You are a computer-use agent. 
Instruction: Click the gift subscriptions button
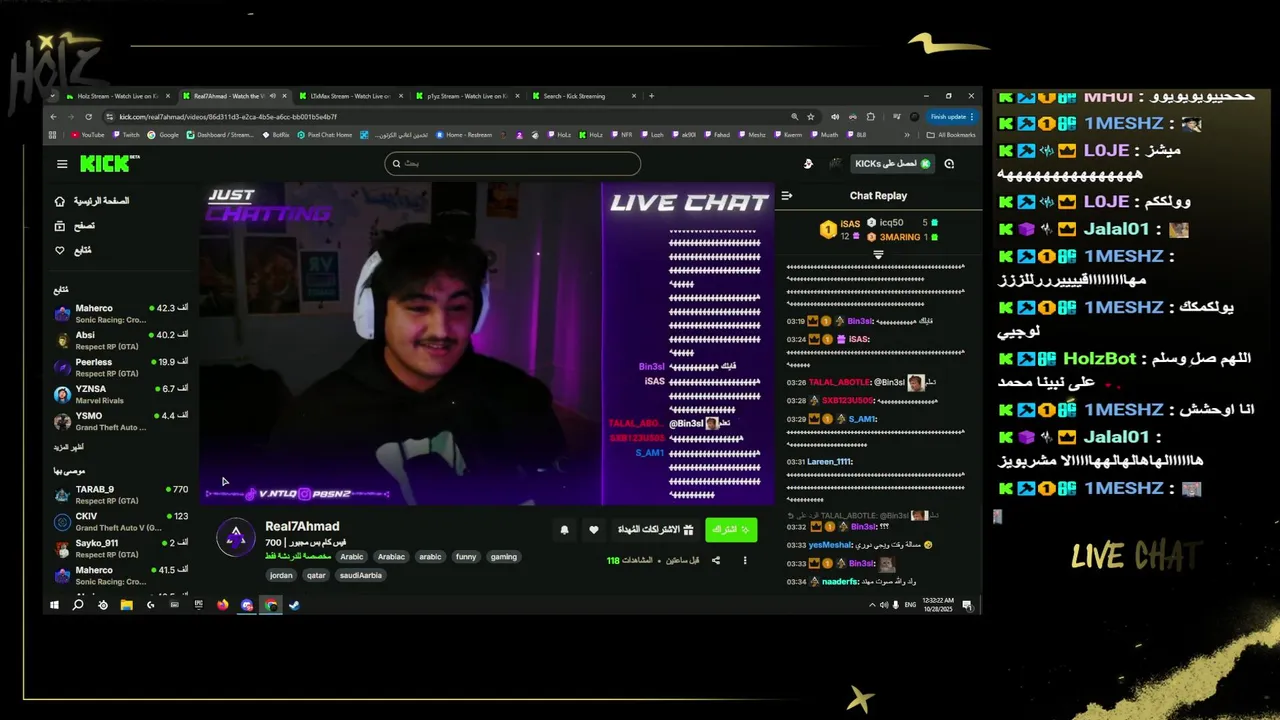pos(655,530)
